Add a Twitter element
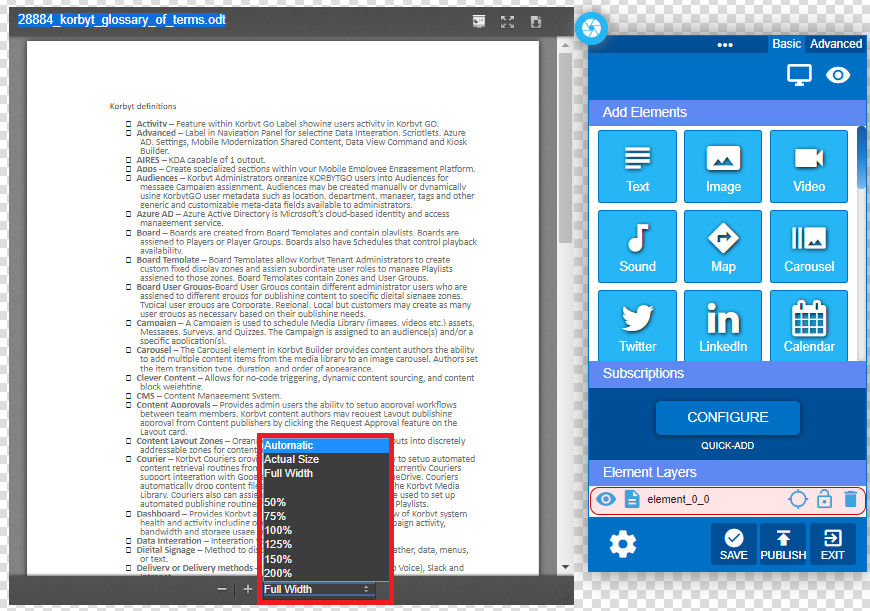870x611 pixels. (x=638, y=326)
